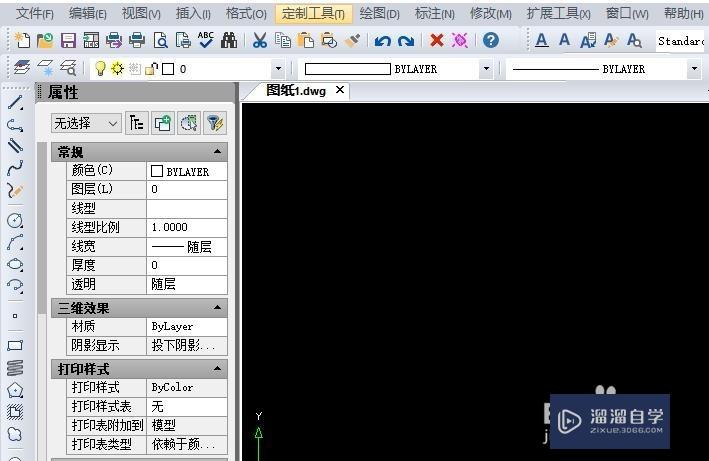Open the 视图(V) menu
This screenshot has width=709, height=461.
[x=141, y=14]
